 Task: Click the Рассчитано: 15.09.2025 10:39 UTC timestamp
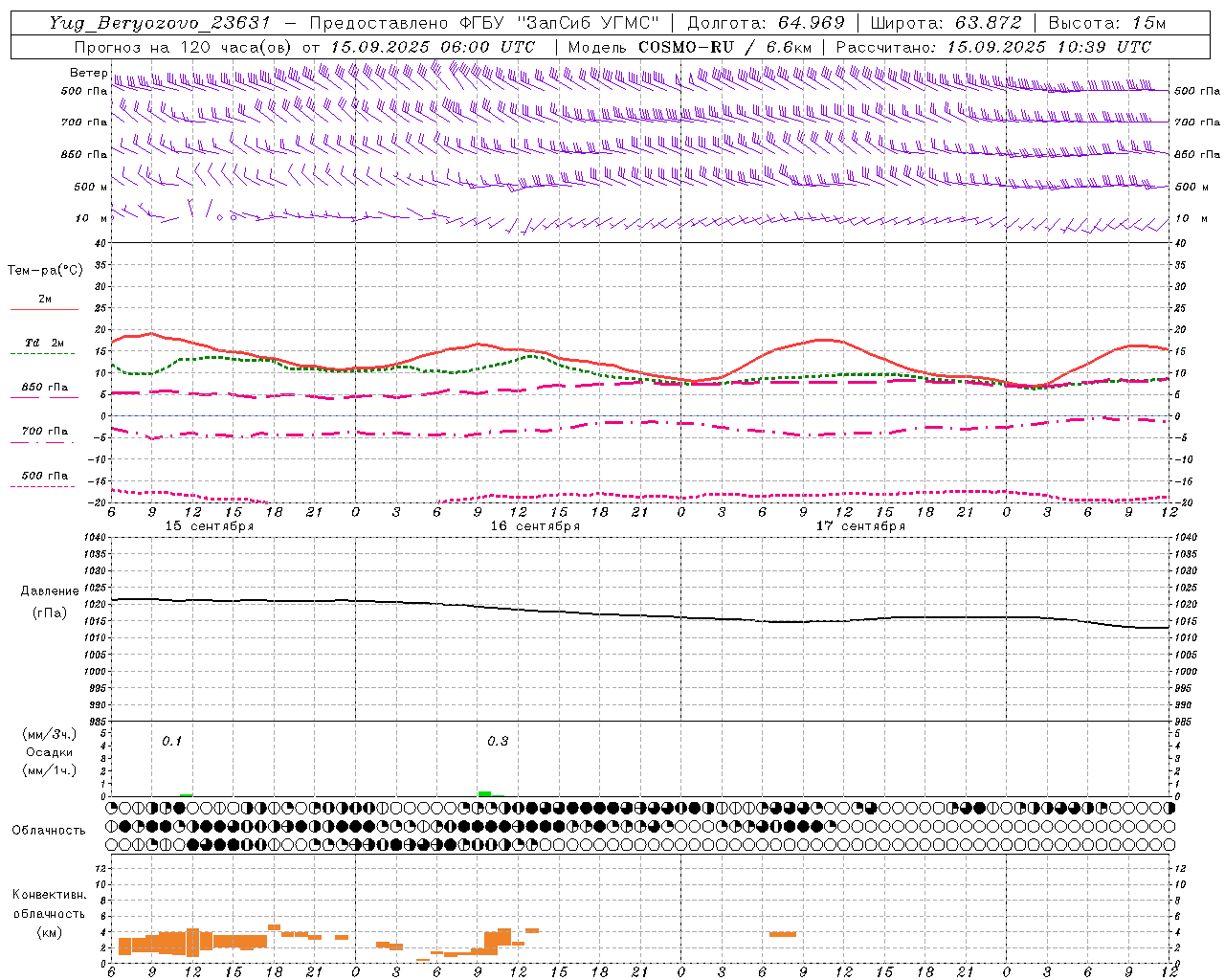pyautogui.click(x=993, y=47)
